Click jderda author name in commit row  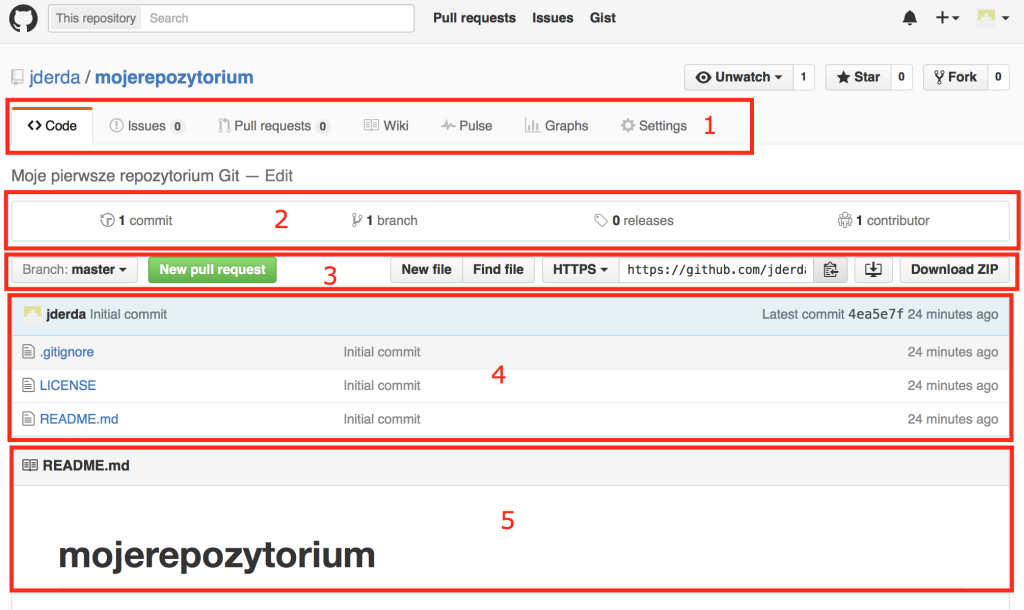[x=66, y=314]
